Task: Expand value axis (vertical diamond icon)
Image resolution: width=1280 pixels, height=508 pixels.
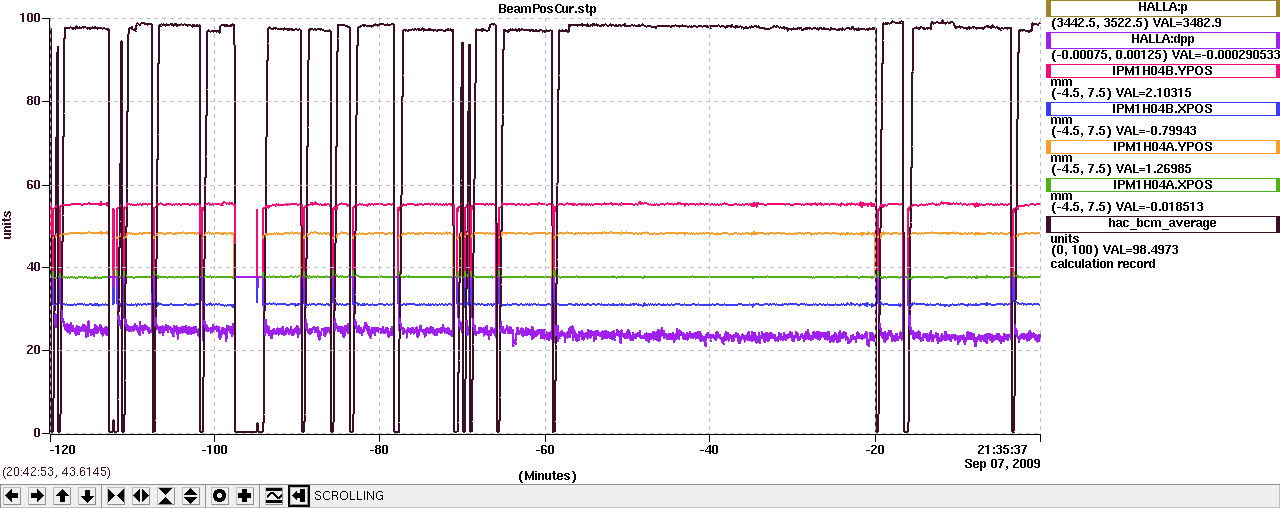Action: coord(191,496)
